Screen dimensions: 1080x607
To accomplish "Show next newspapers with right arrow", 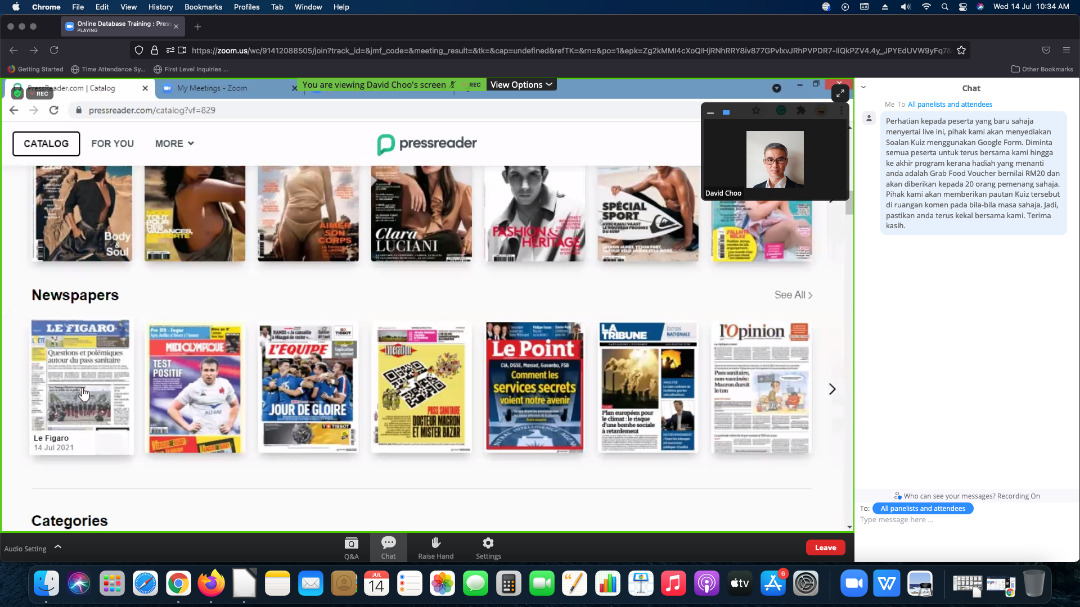I will point(832,389).
